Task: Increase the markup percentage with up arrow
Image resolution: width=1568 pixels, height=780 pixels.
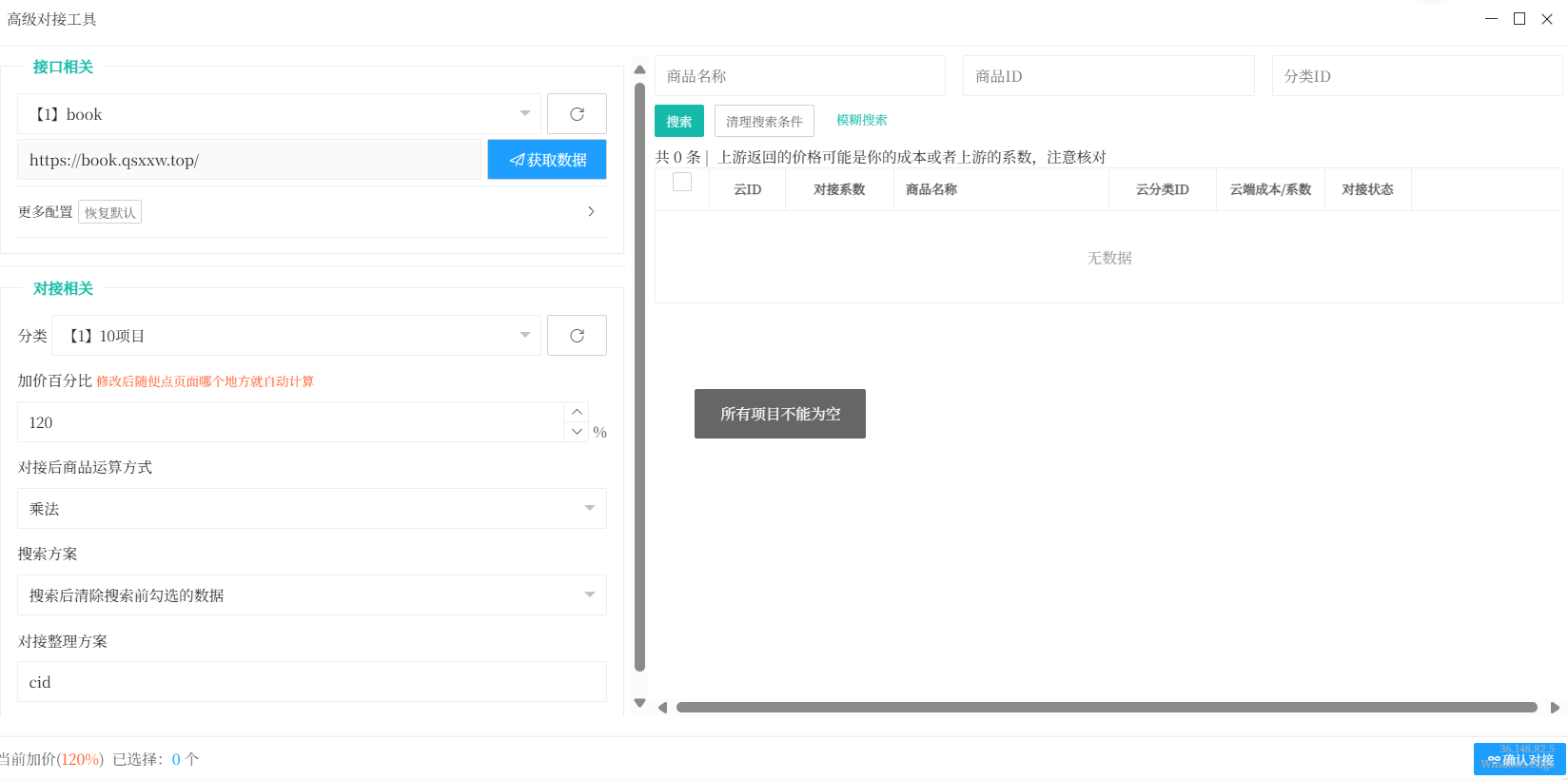Action: point(577,412)
